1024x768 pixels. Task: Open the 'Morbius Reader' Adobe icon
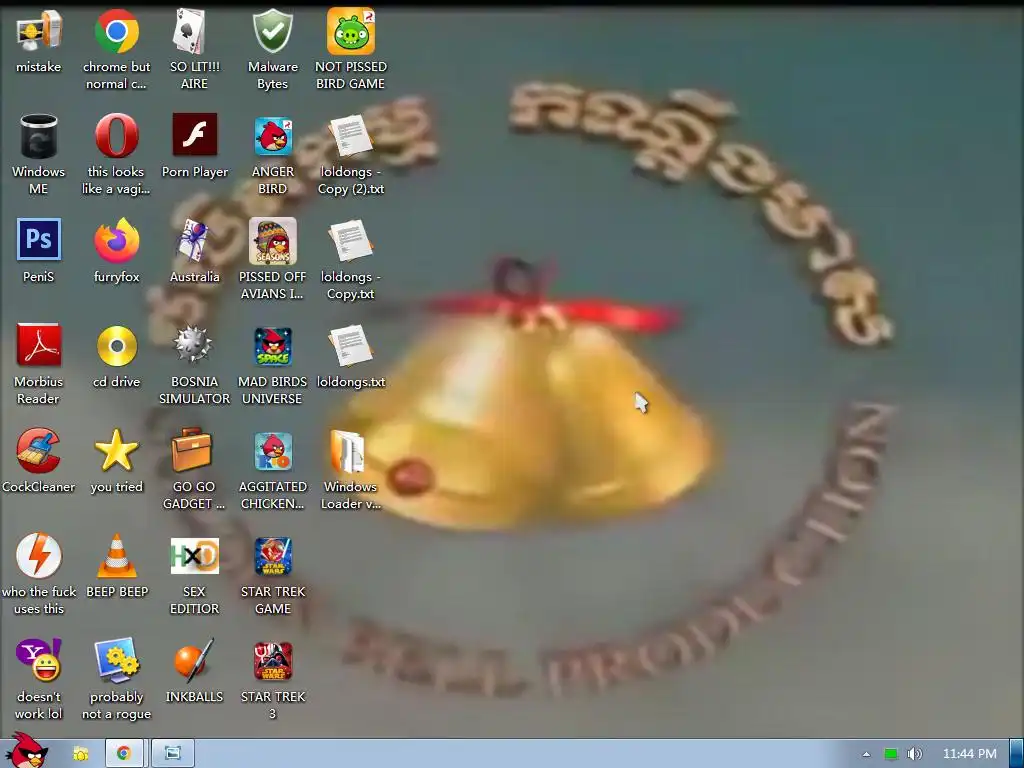pos(39,345)
